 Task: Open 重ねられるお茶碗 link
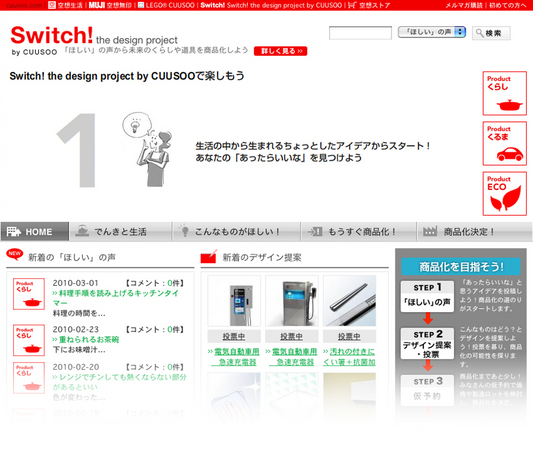[x=86, y=340]
